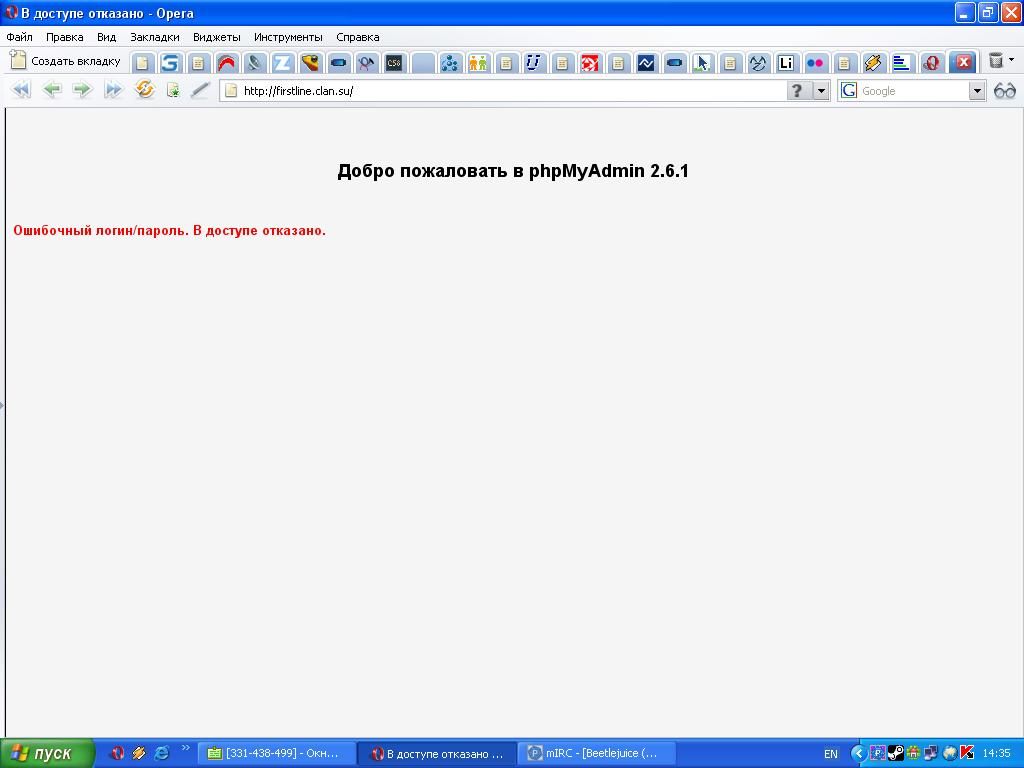
Task: Click the phpMyAdmin 2.6.1 welcome heading
Action: point(513,171)
